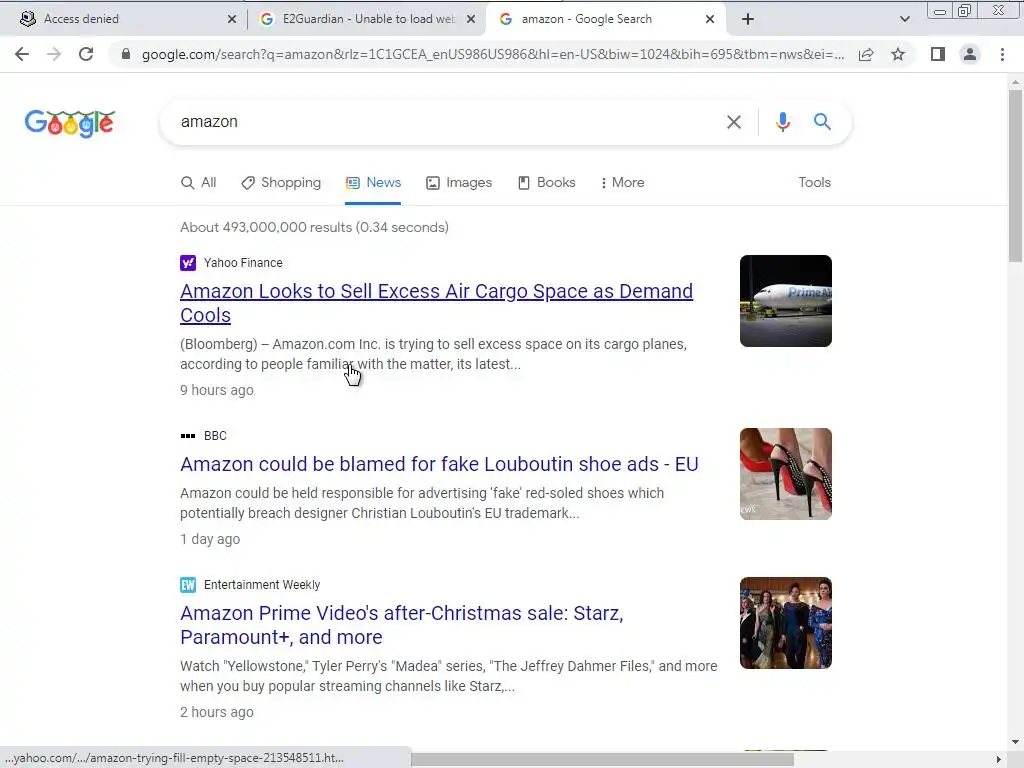Click the BBC source icon
The image size is (1024, 768).
point(188,436)
